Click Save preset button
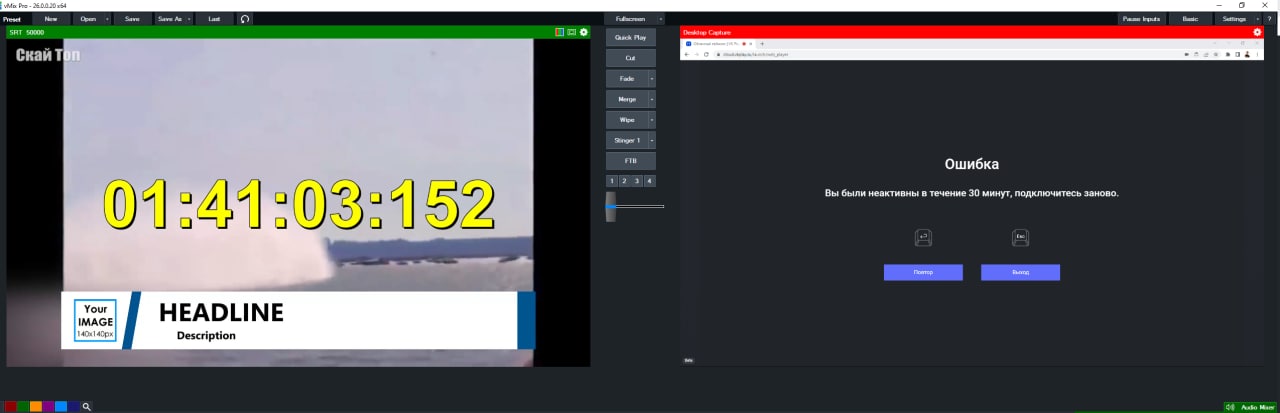 132,18
